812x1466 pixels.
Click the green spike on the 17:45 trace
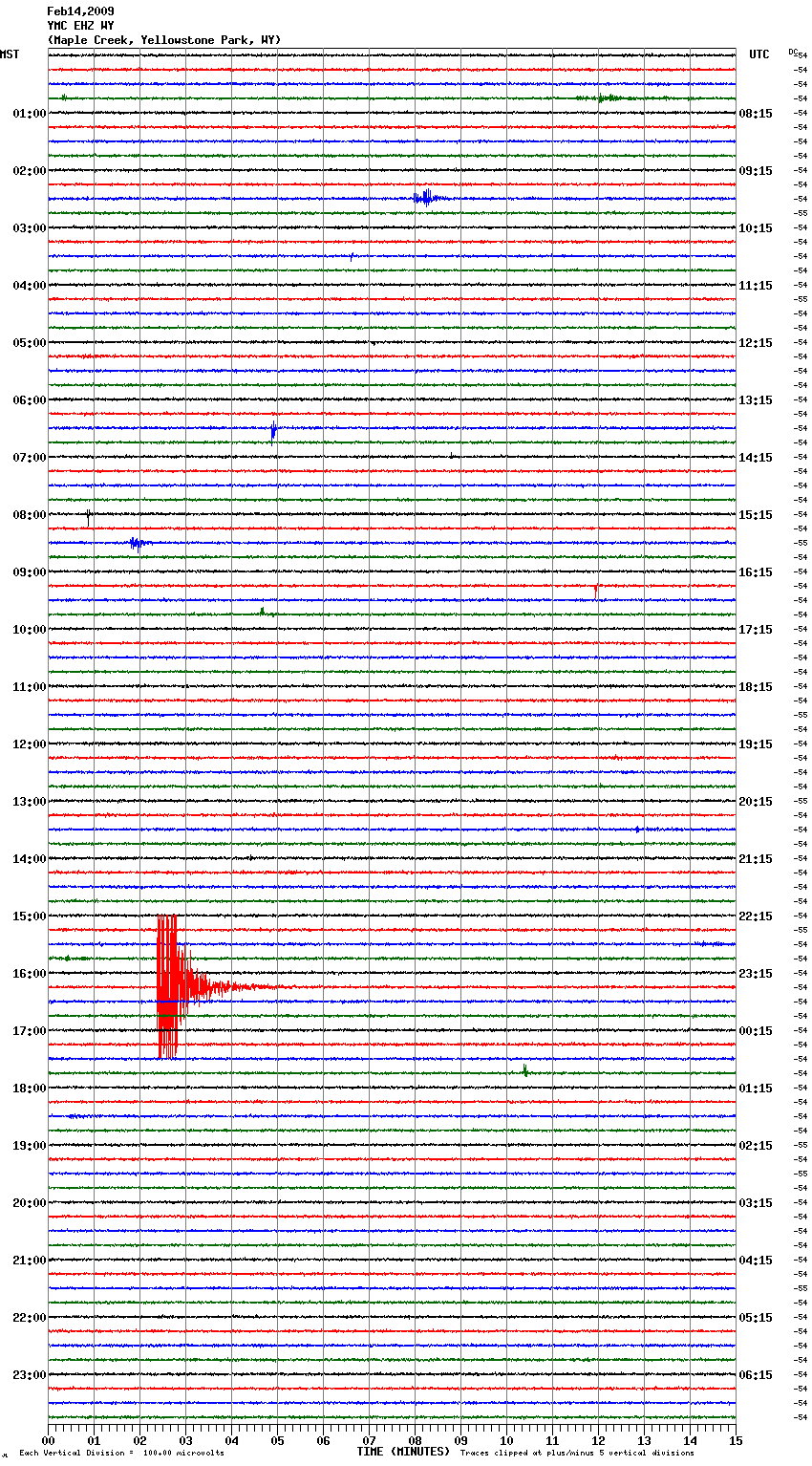pyautogui.click(x=524, y=1070)
